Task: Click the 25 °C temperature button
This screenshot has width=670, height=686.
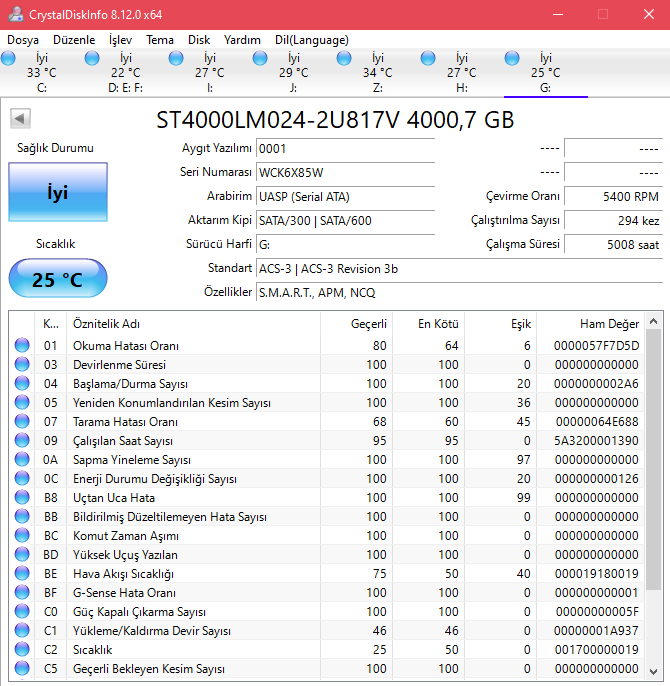Action: [x=58, y=279]
